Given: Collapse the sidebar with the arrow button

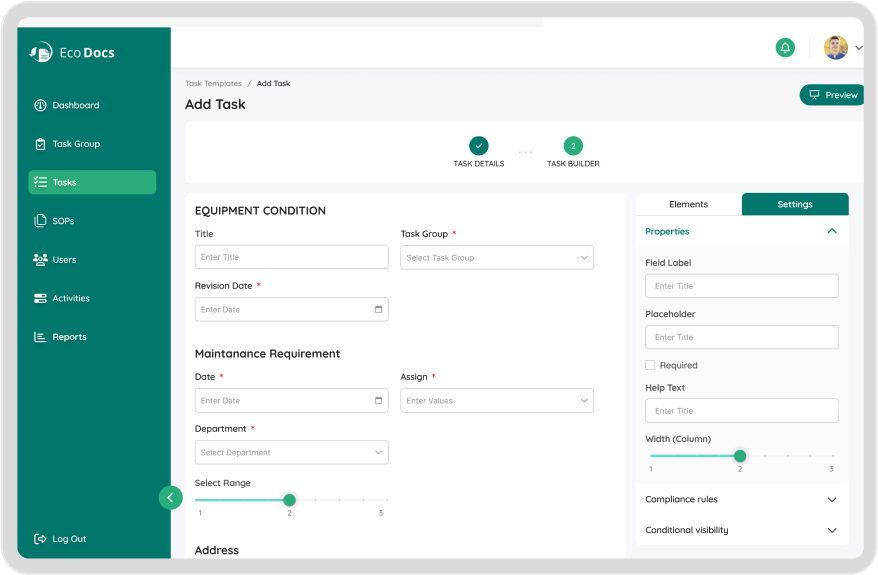Looking at the screenshot, I should click(170, 497).
